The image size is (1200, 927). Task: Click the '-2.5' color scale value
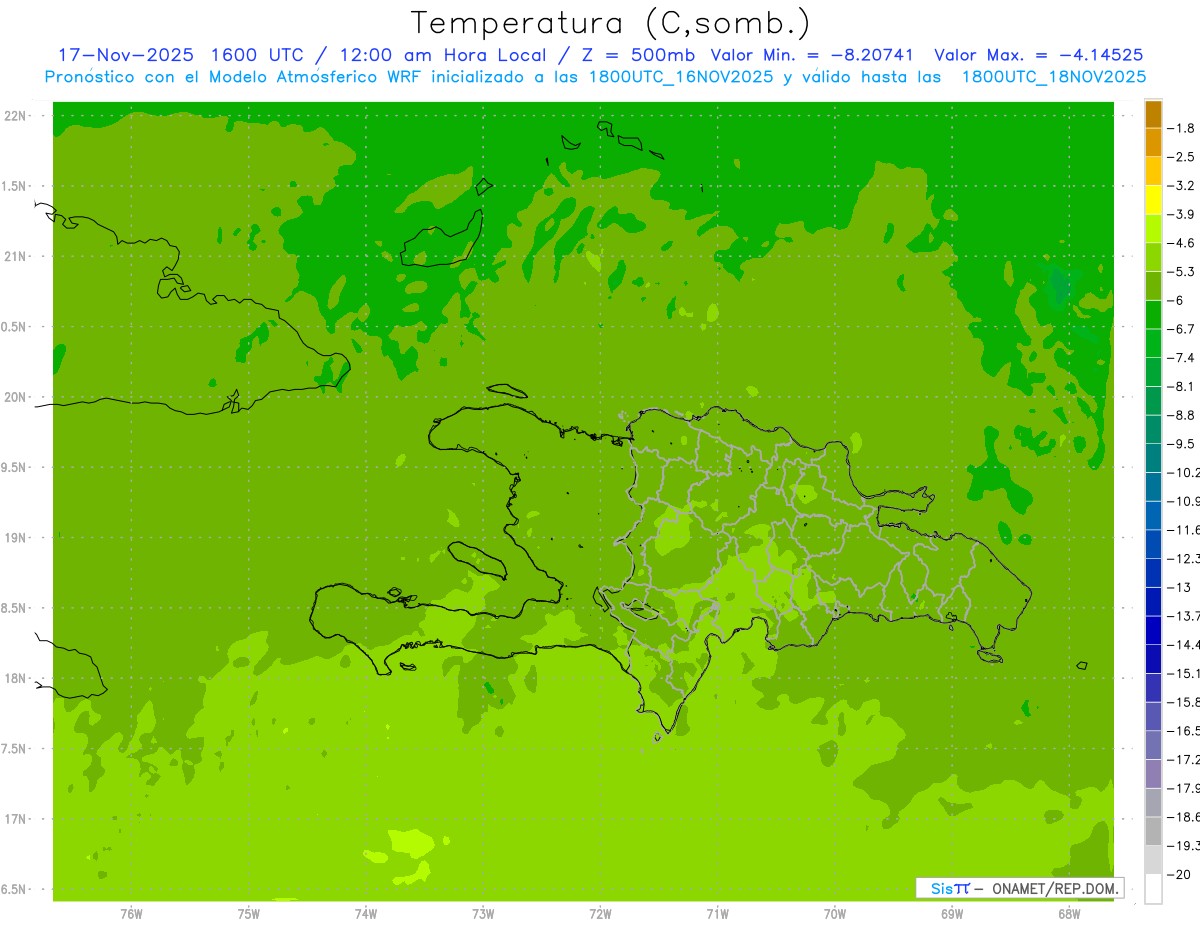click(1181, 157)
